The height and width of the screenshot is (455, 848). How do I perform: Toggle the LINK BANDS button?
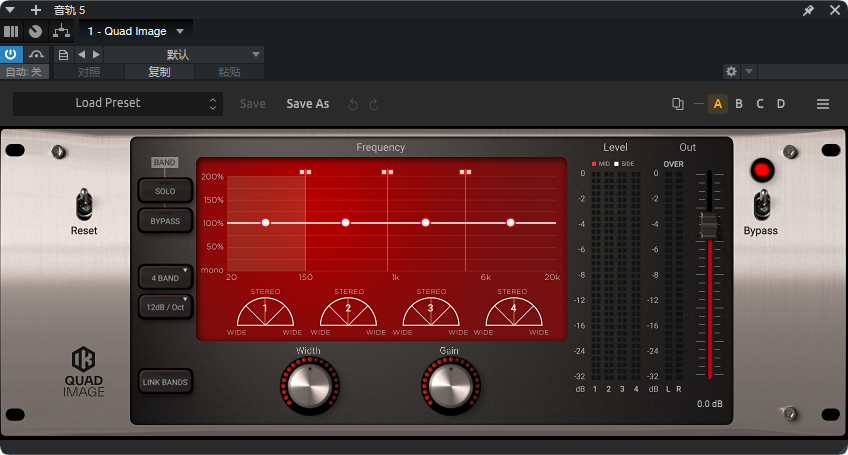pos(165,382)
